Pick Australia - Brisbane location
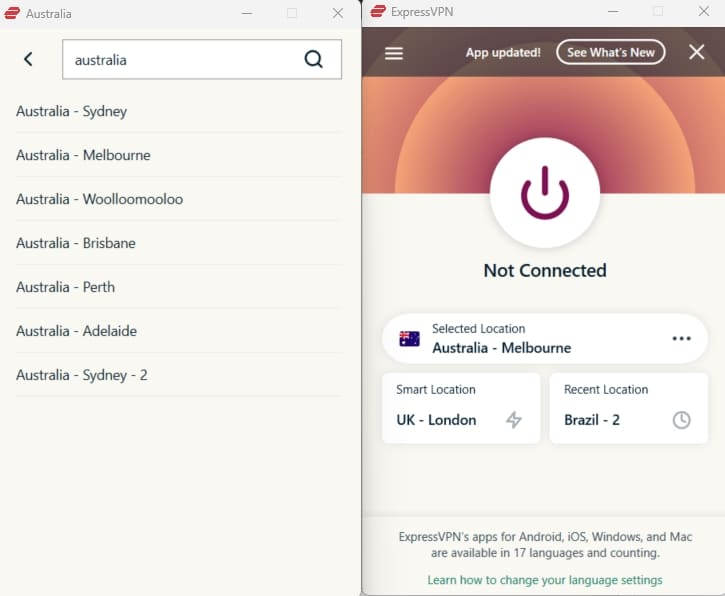The image size is (725, 596). [x=76, y=243]
